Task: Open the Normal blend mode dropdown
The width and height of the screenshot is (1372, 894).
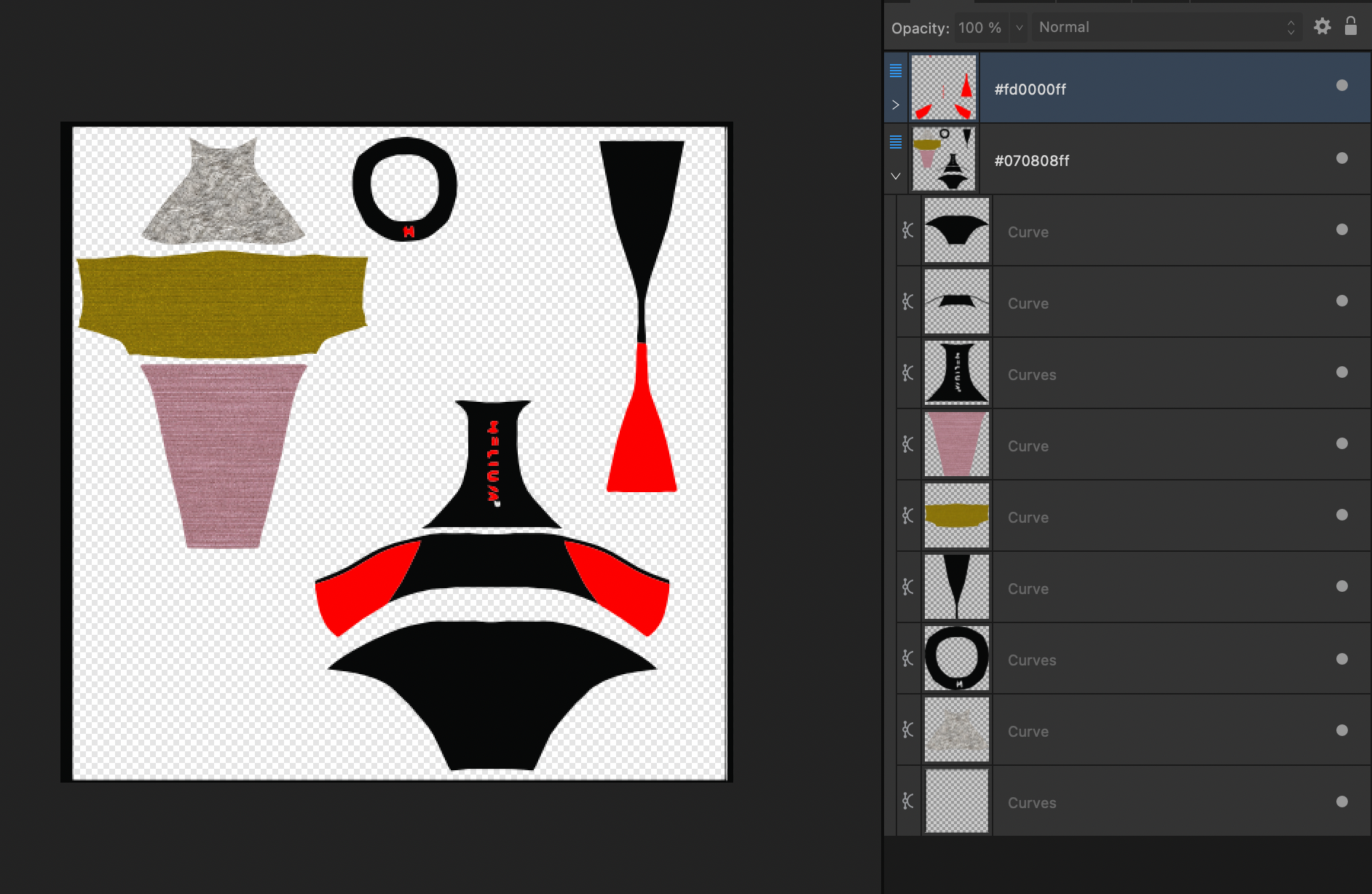Action: coord(1167,28)
